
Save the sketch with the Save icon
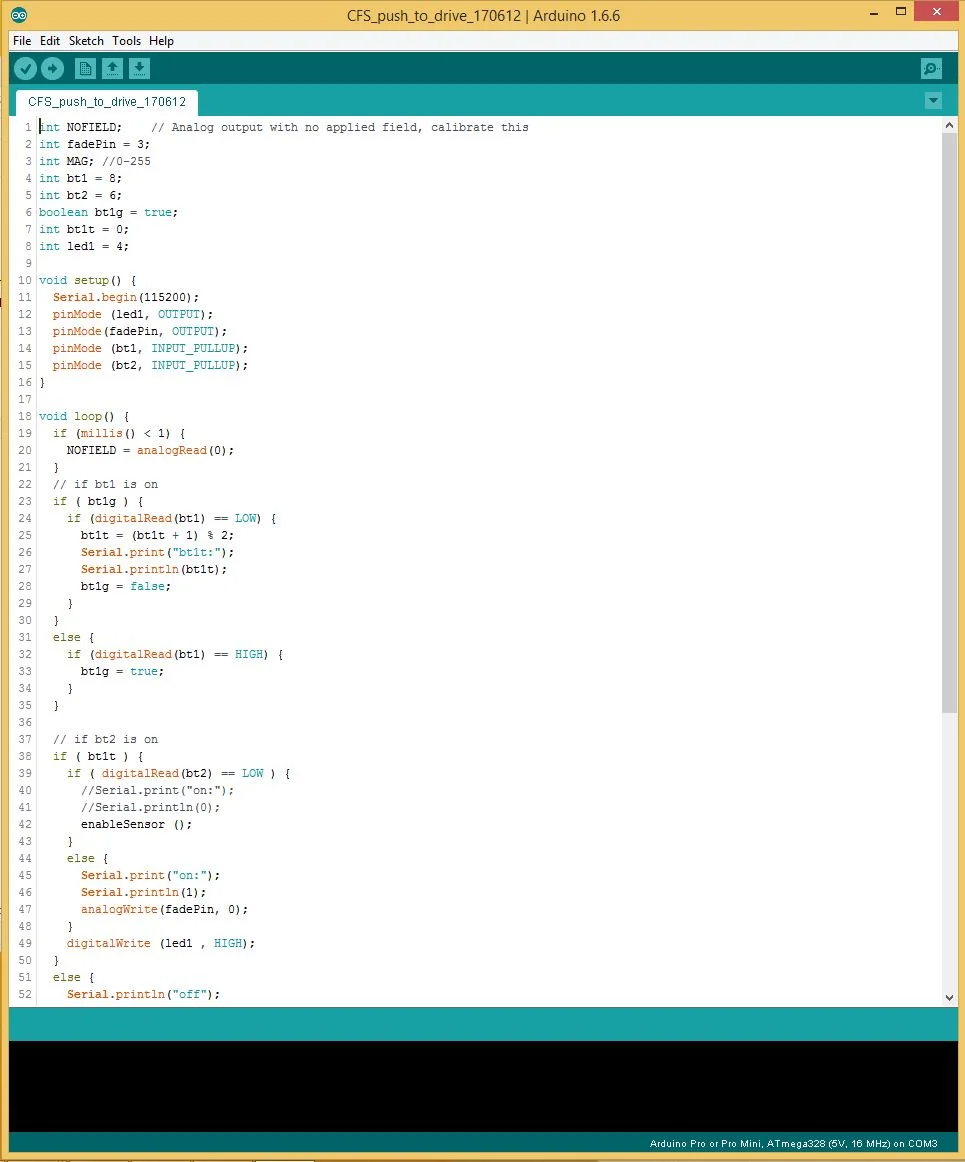click(139, 68)
